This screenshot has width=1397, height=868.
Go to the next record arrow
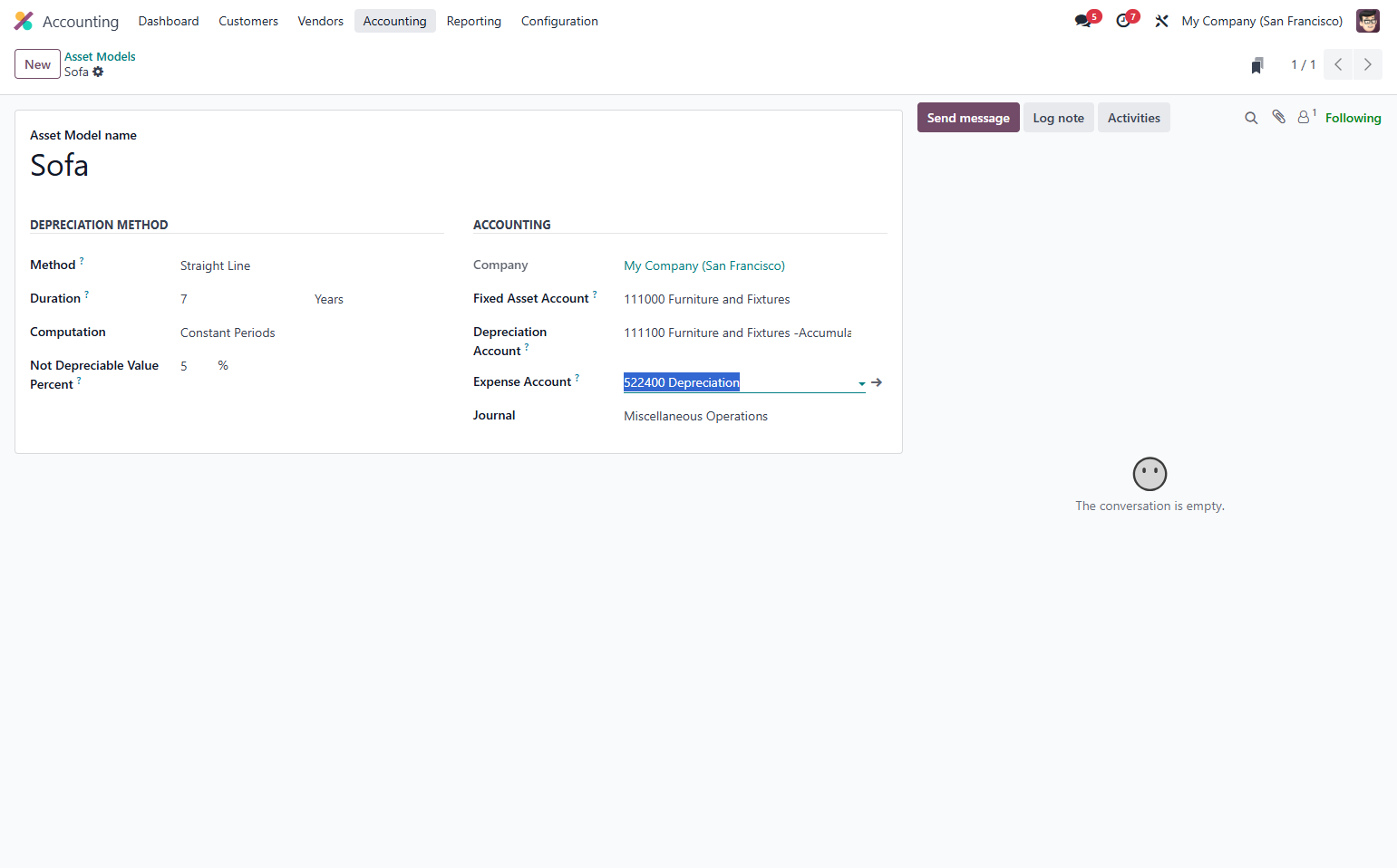click(x=1368, y=64)
